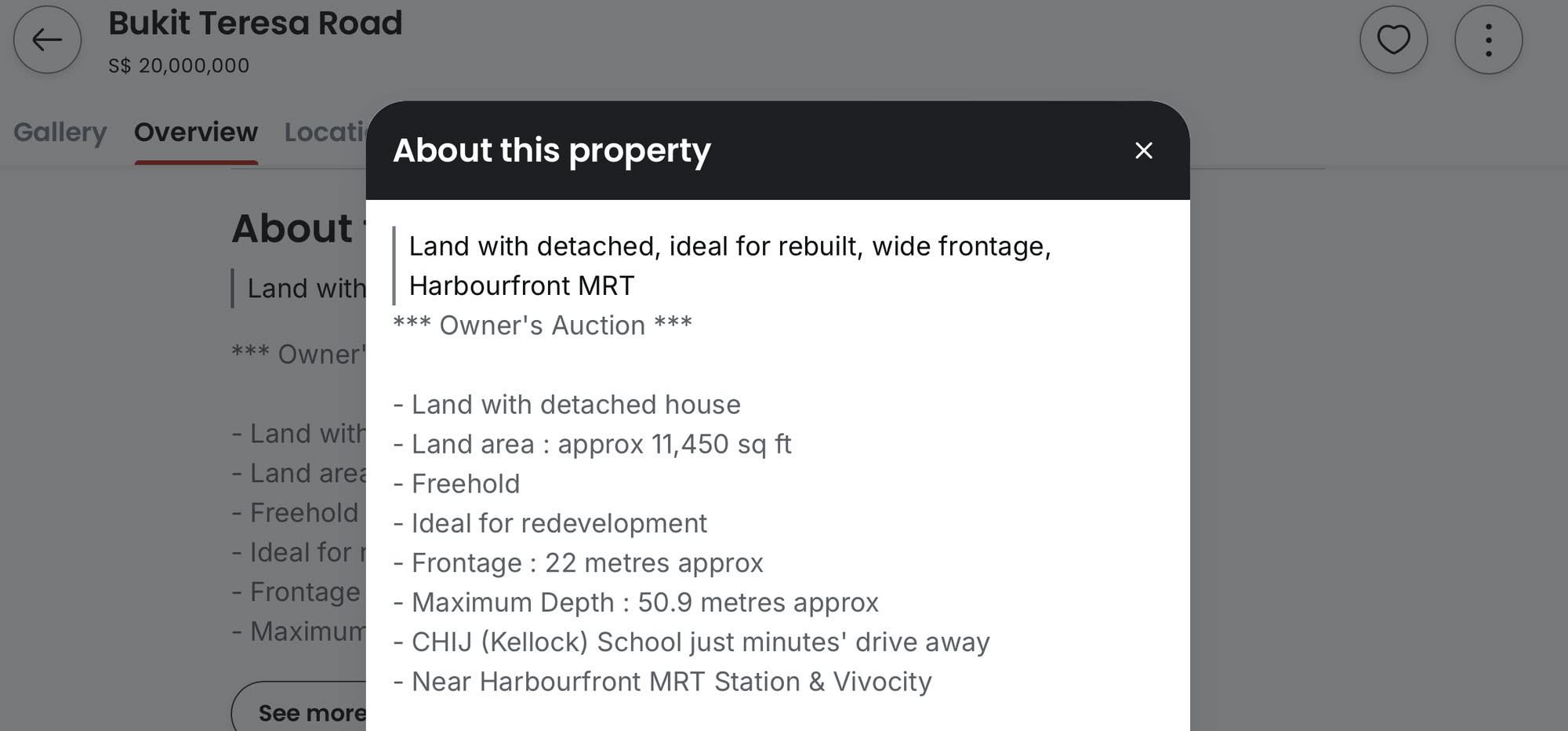Click the Land area approx 11,450 sq ft line
Screen dimensions: 1568x731
pyautogui.click(x=593, y=444)
